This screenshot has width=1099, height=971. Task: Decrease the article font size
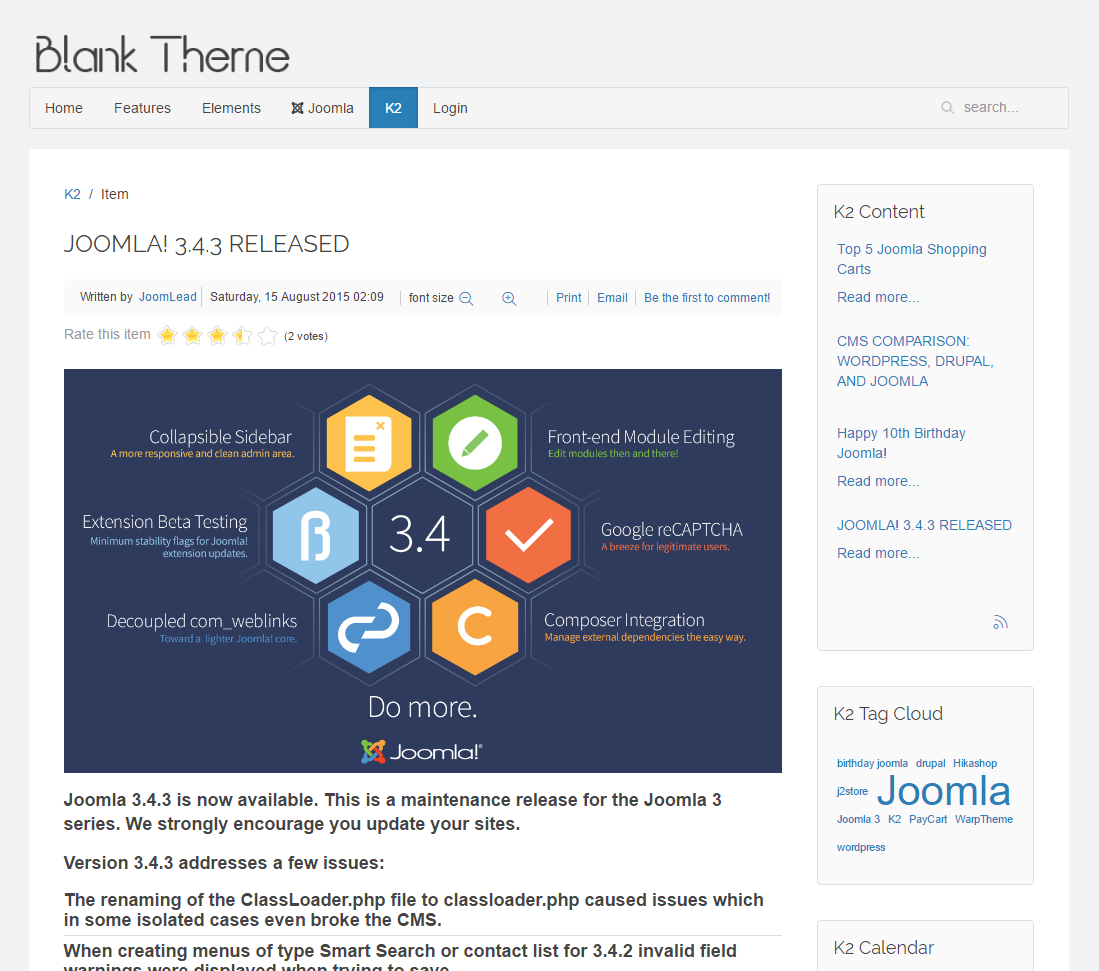pyautogui.click(x=466, y=297)
